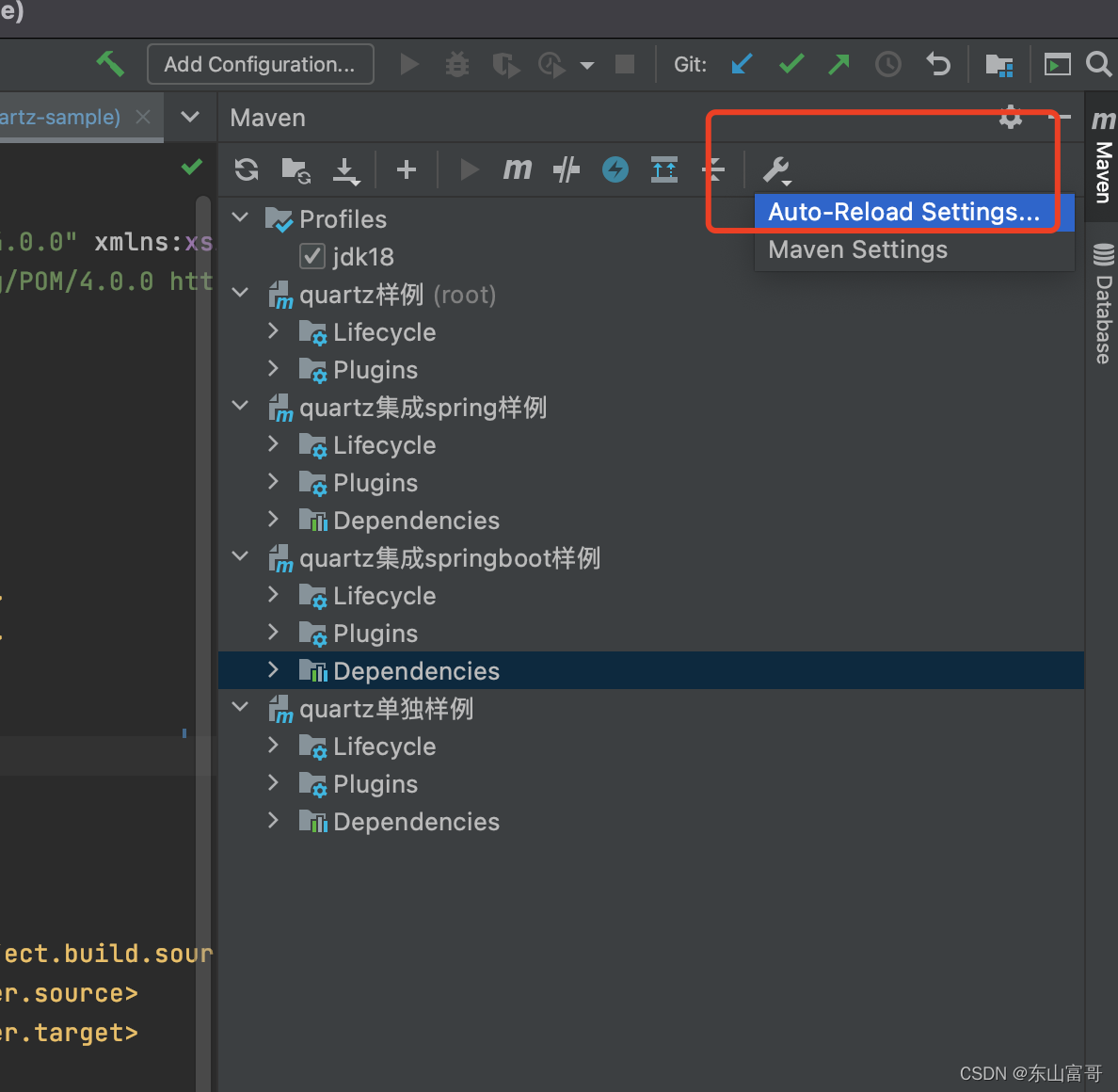Expand Lifecycle under quartz集成spring样例
Viewport: 1118px width, 1092px height.
pos(273,443)
